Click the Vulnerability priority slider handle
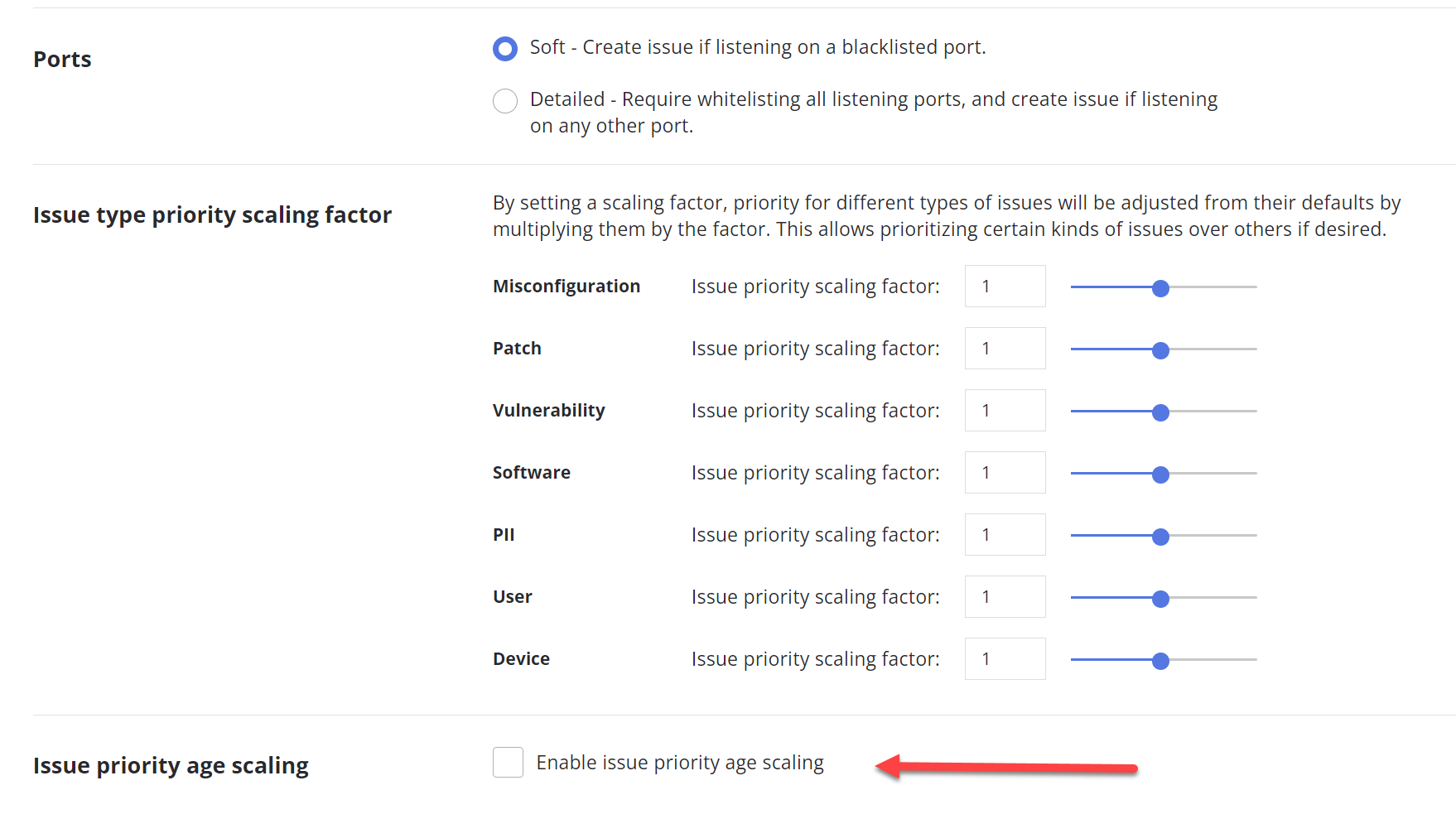 1161,412
